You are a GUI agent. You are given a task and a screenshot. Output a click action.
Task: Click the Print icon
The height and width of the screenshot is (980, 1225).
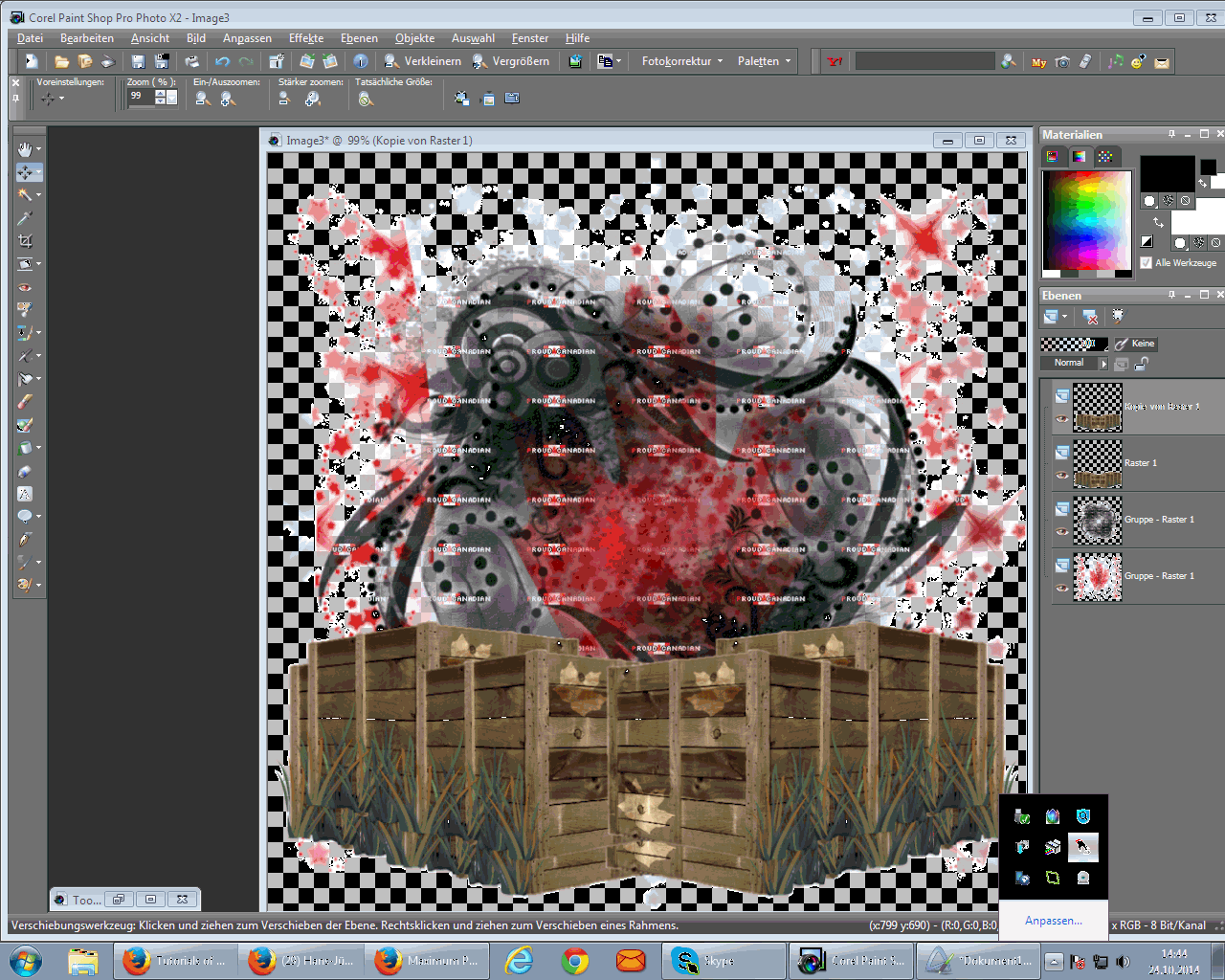191,61
